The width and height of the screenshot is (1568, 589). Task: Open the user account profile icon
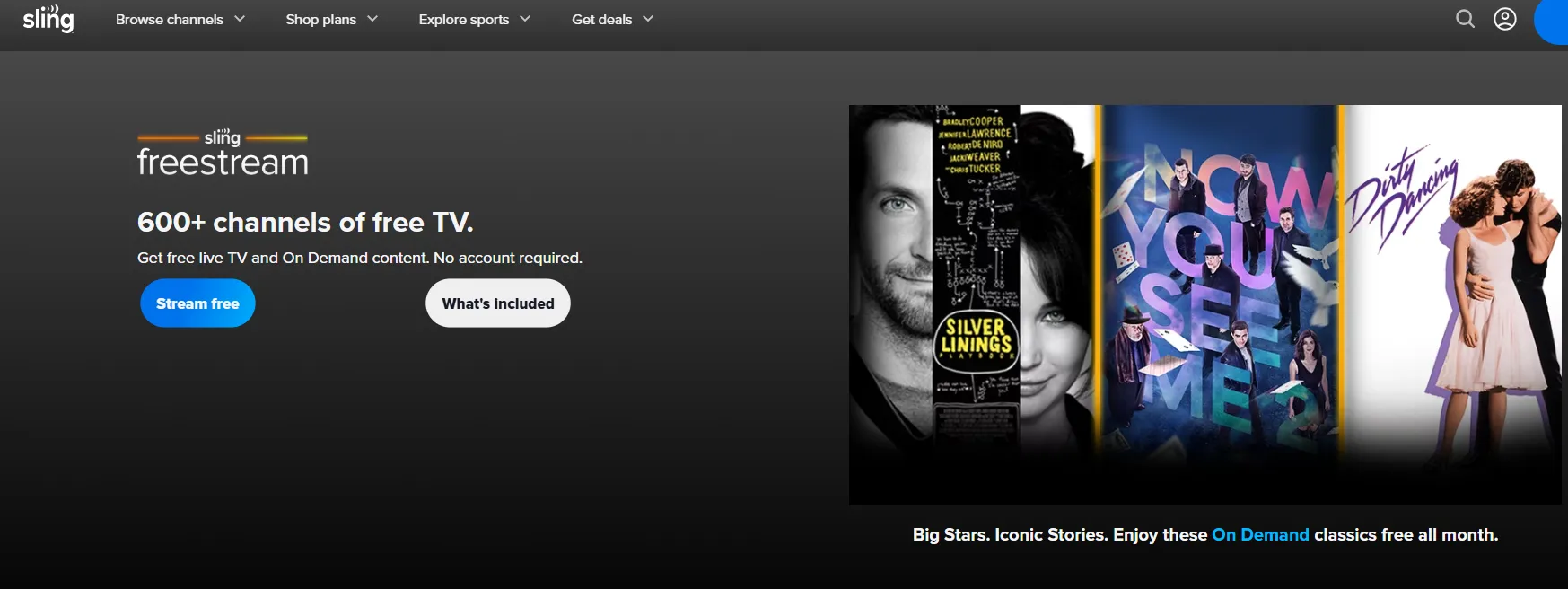pyautogui.click(x=1505, y=19)
